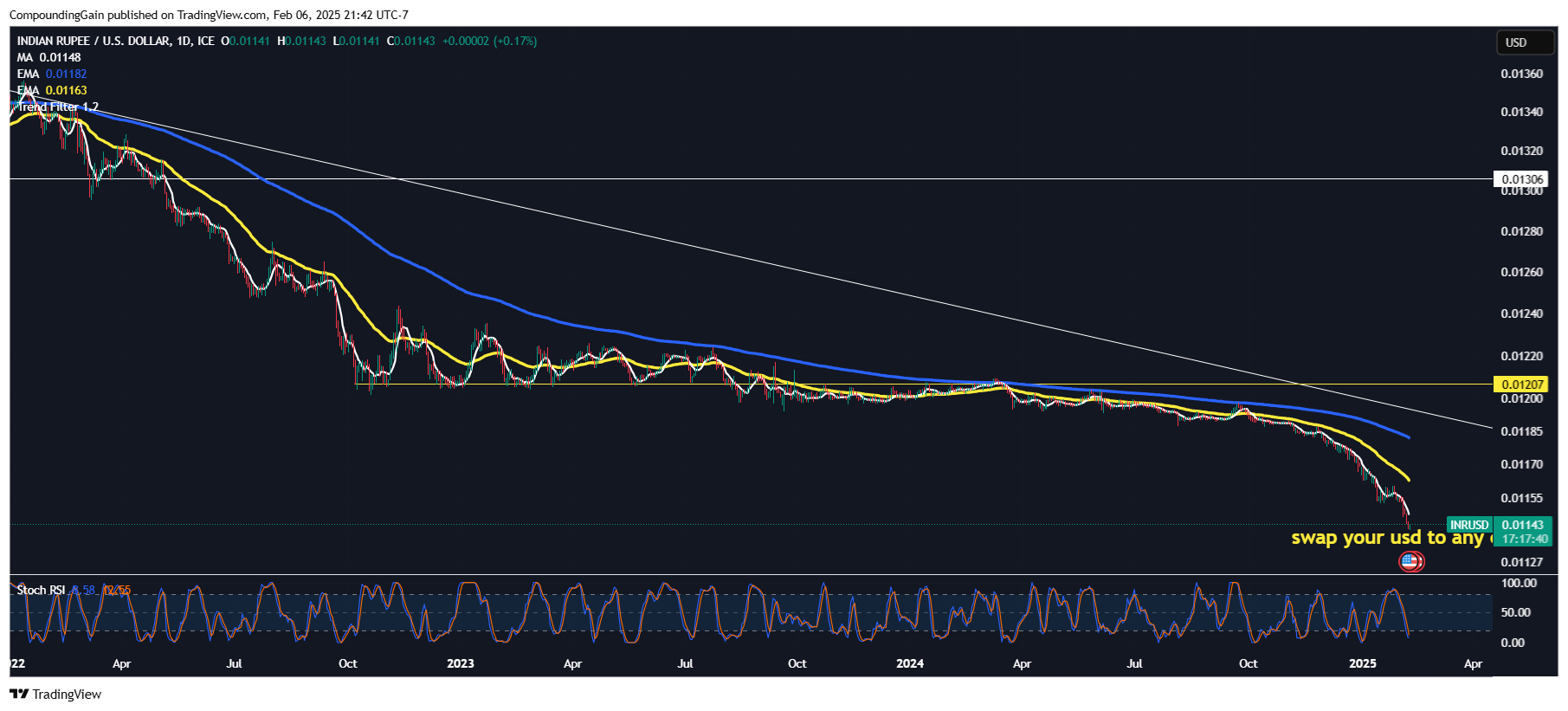Click the 0.01260 price scale label
Screen dimensions: 1568x711
point(1521,272)
